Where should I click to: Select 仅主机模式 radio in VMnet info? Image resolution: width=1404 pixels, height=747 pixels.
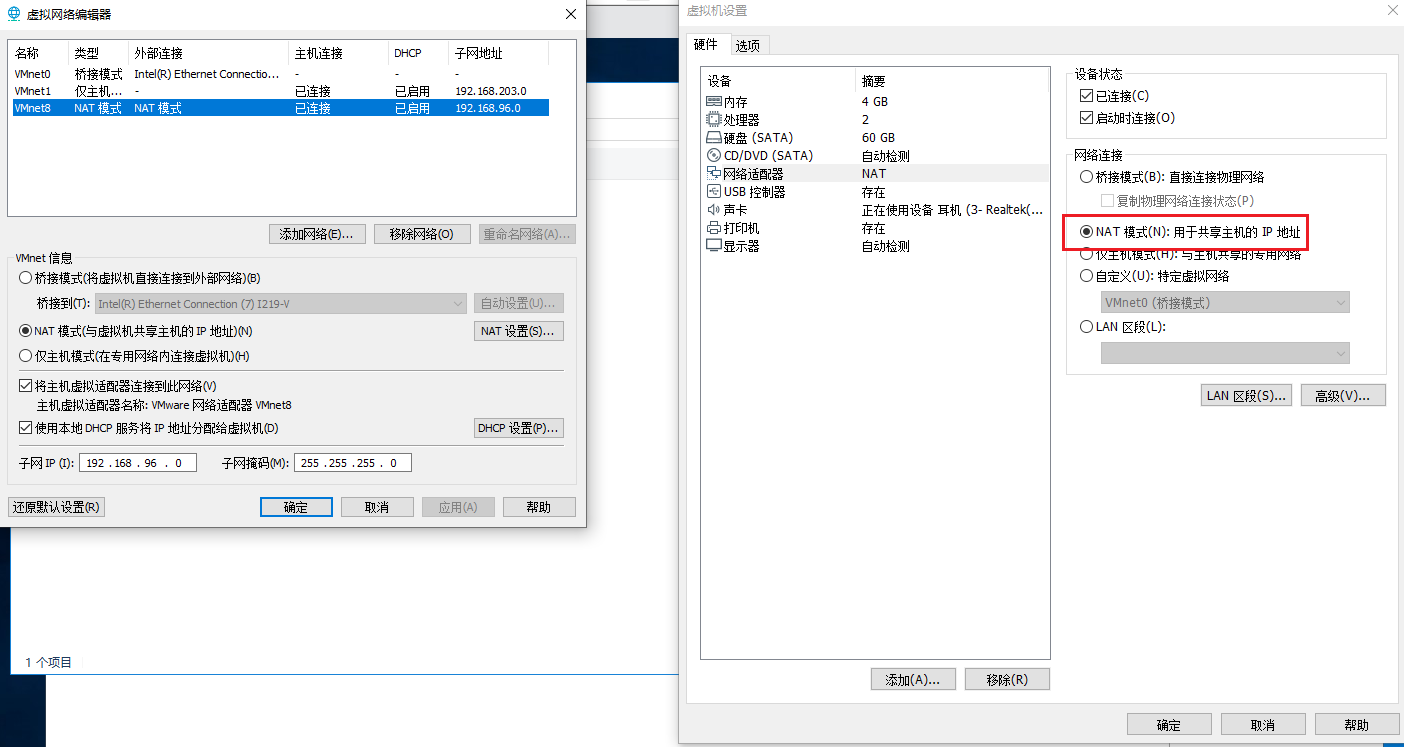point(26,356)
